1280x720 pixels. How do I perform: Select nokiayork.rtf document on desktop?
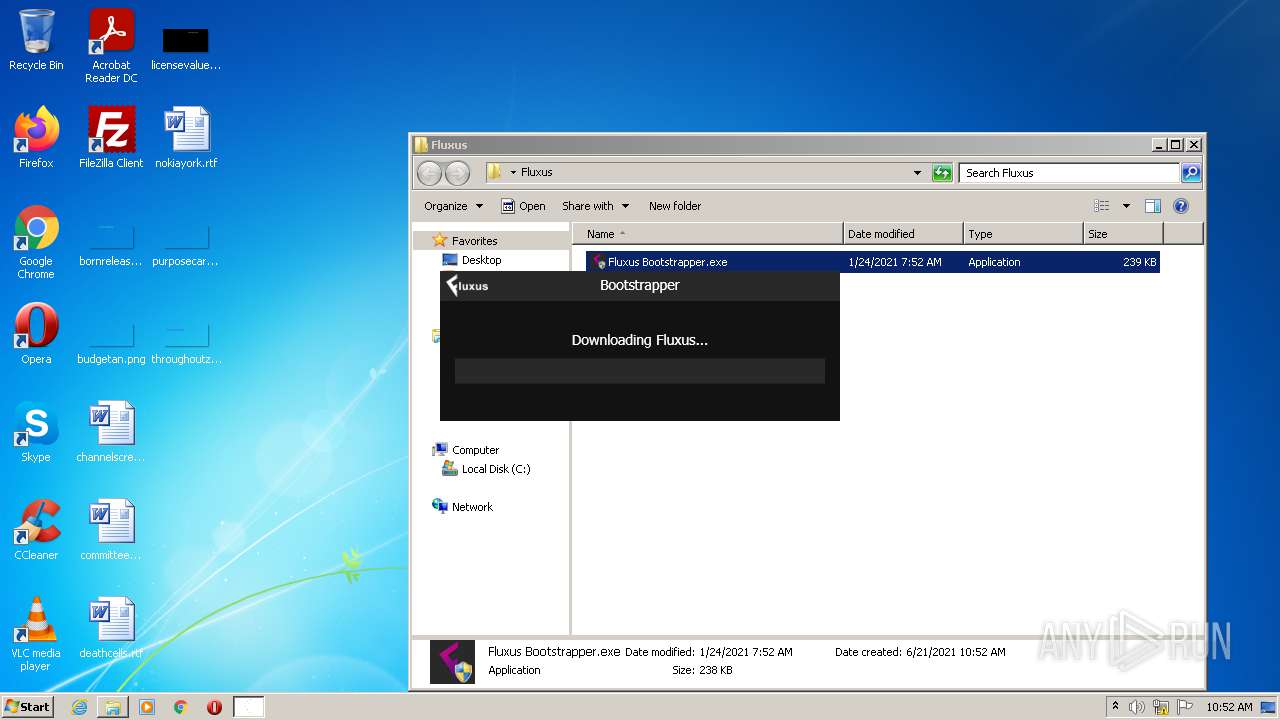[x=186, y=138]
